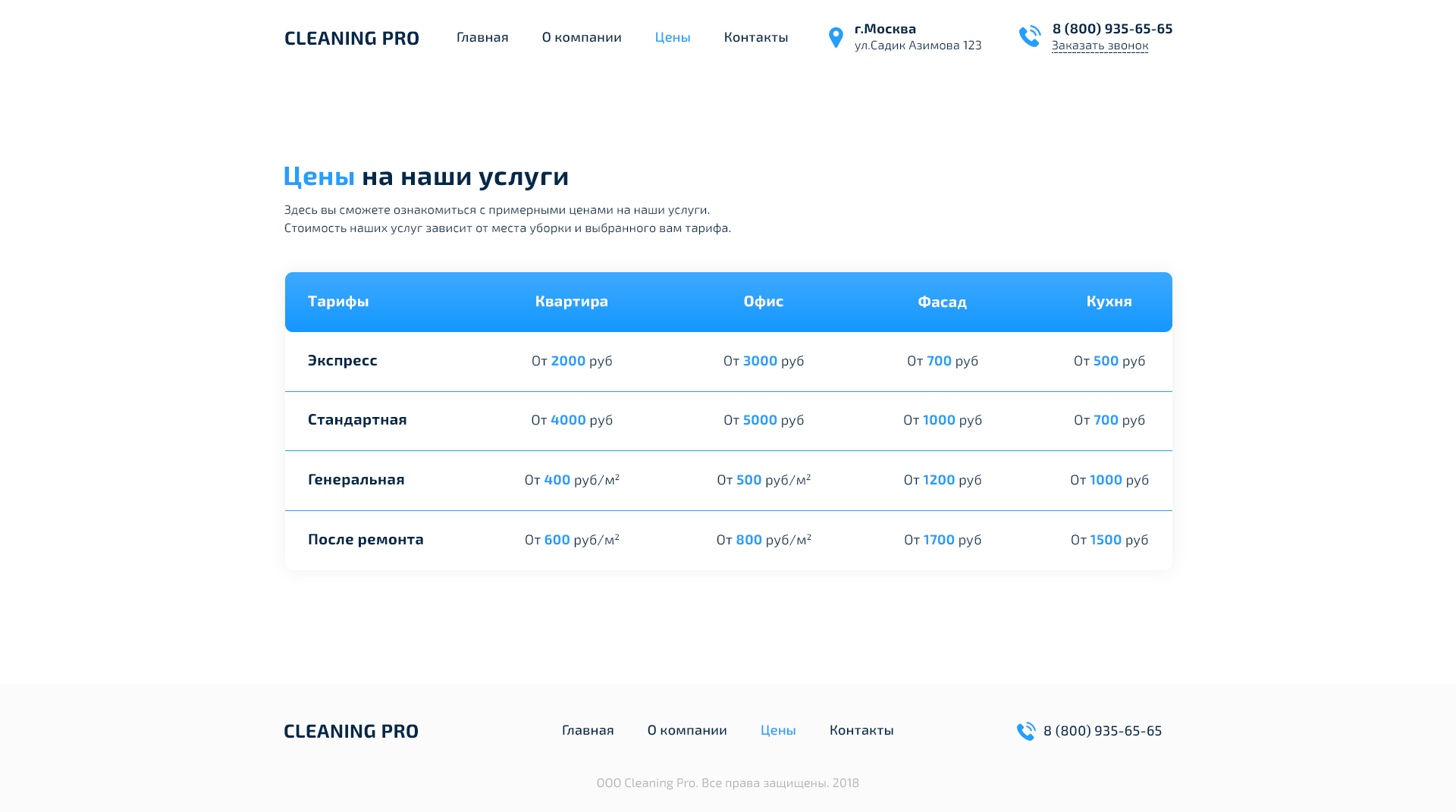This screenshot has height=812, width=1456.
Task: Click Стандартная Кухня price От 700 руб
Action: pos(1109,420)
